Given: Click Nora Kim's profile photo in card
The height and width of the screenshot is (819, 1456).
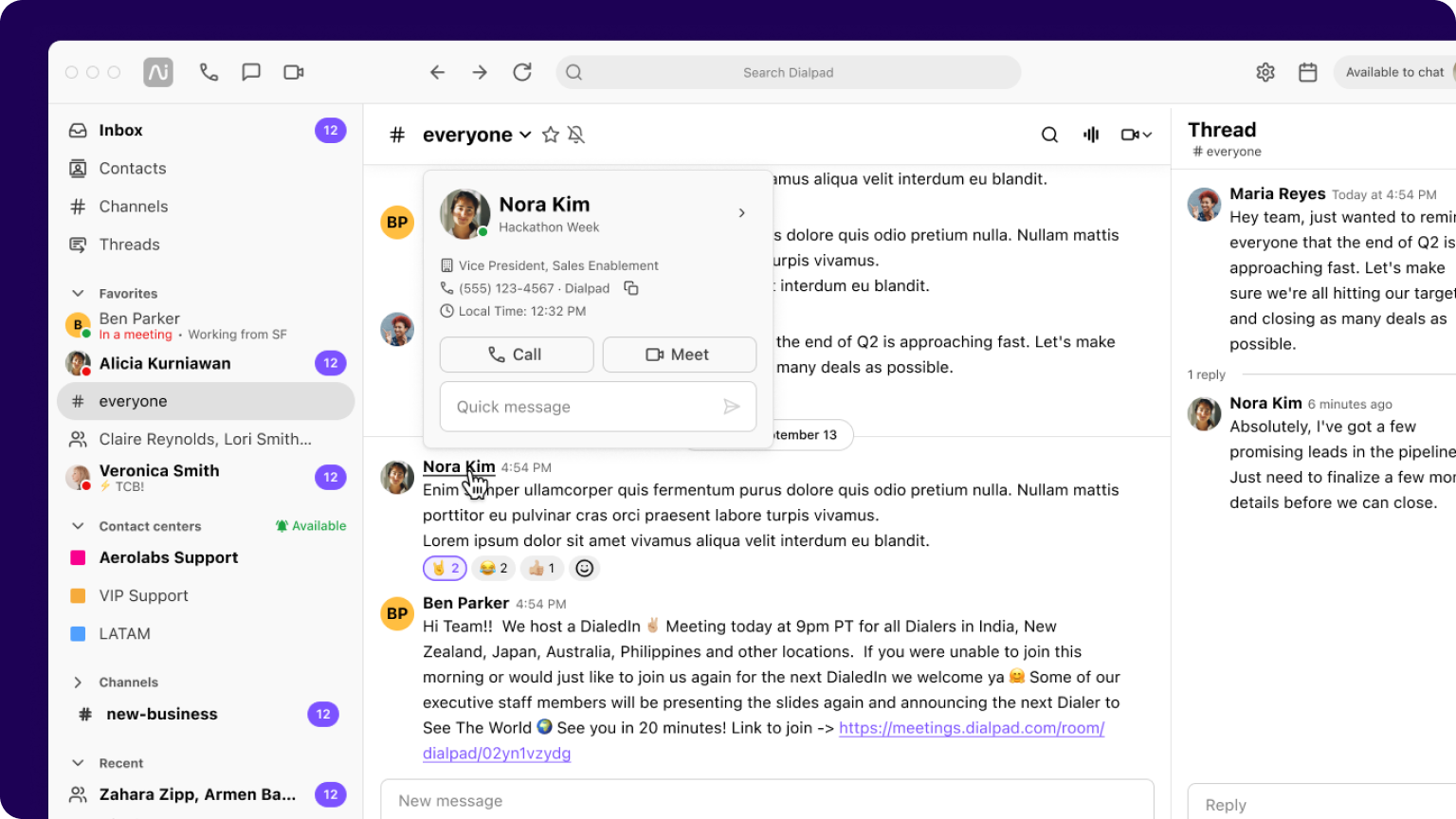Looking at the screenshot, I should [x=464, y=214].
